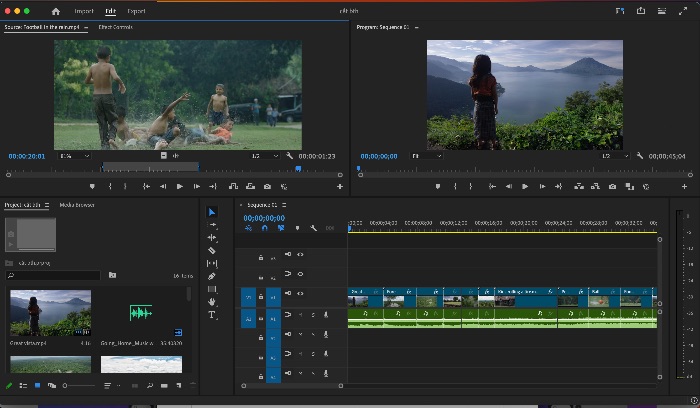Open the Project panel menu
This screenshot has height=408, width=700.
[x=47, y=205]
